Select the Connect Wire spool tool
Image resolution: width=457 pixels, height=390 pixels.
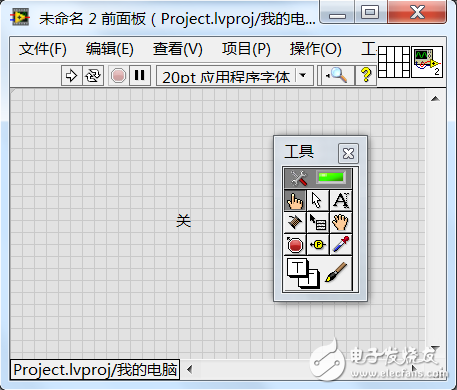[295, 222]
